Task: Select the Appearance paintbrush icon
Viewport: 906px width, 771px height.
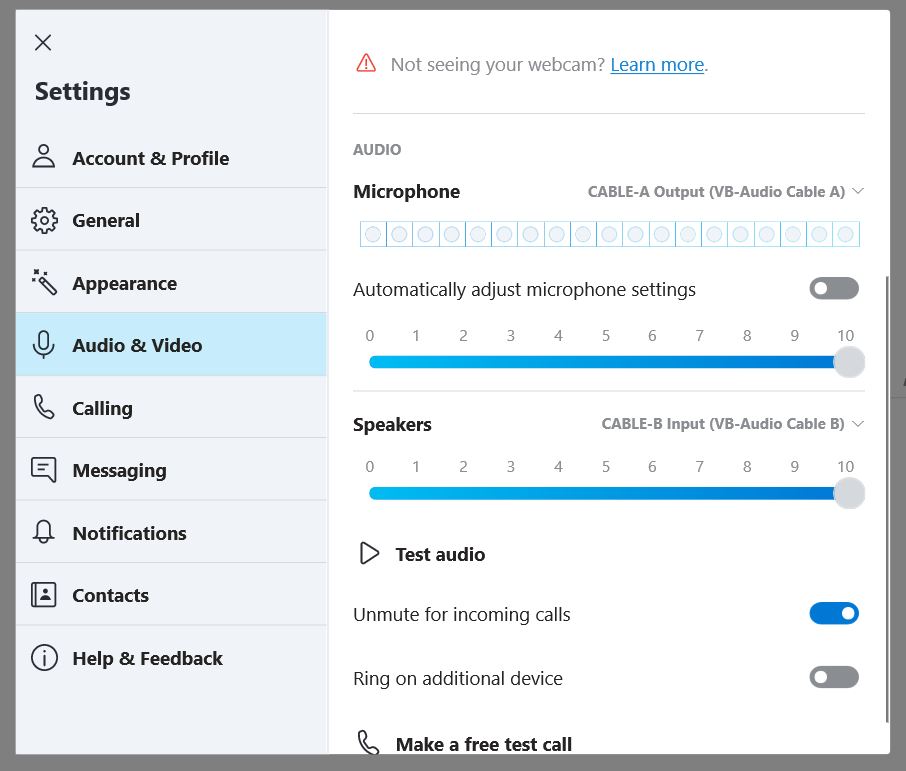Action: click(x=42, y=282)
